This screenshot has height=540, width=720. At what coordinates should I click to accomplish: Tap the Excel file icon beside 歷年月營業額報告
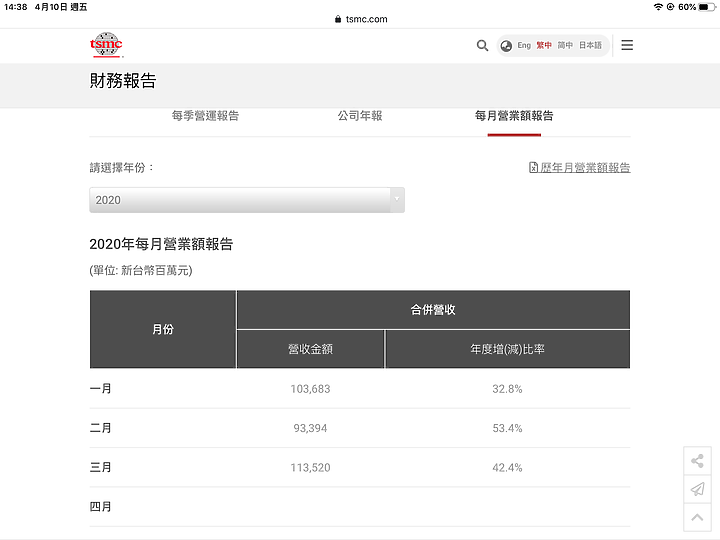point(533,168)
